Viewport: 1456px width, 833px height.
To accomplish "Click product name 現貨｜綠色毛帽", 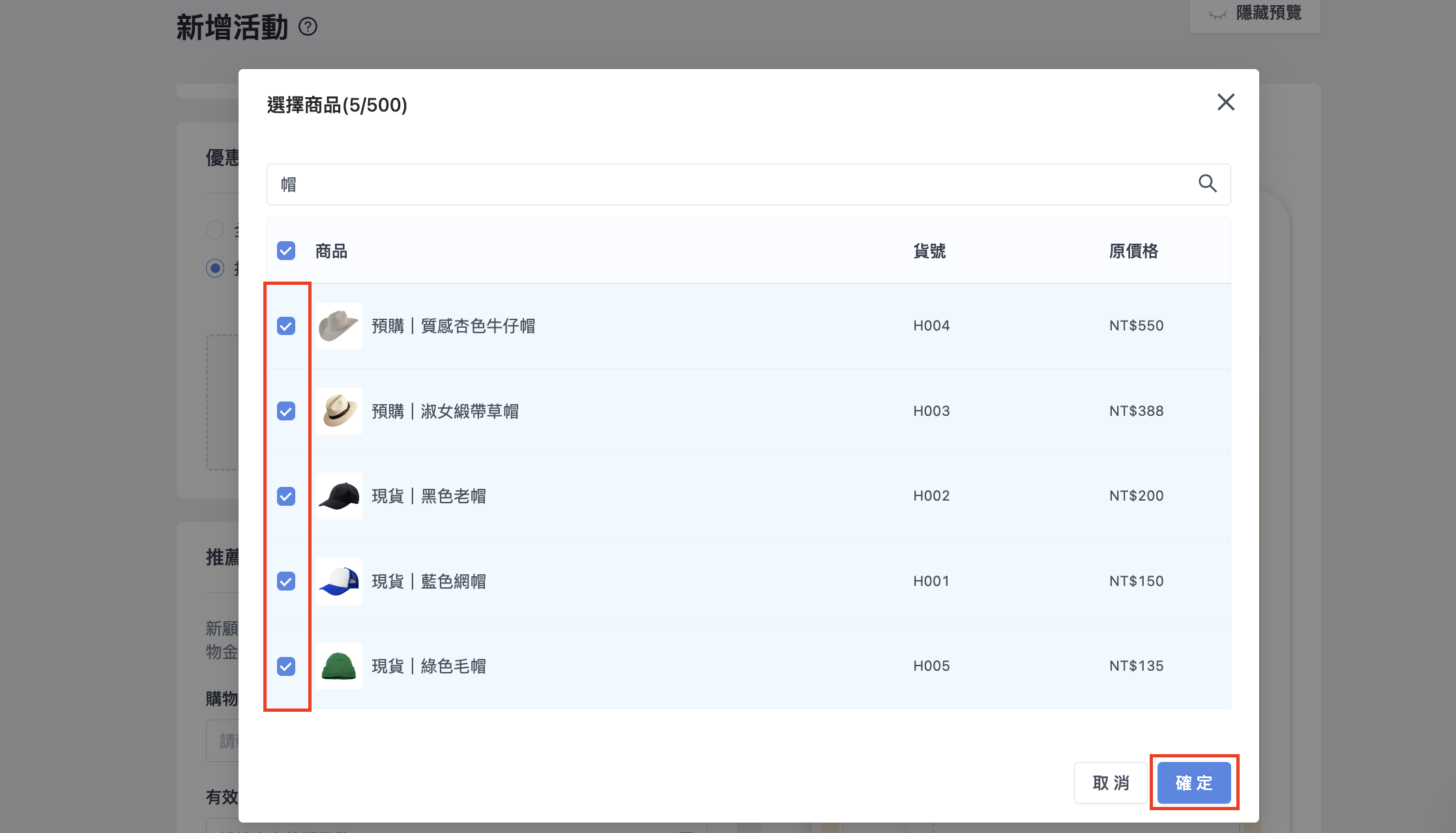I will (429, 666).
